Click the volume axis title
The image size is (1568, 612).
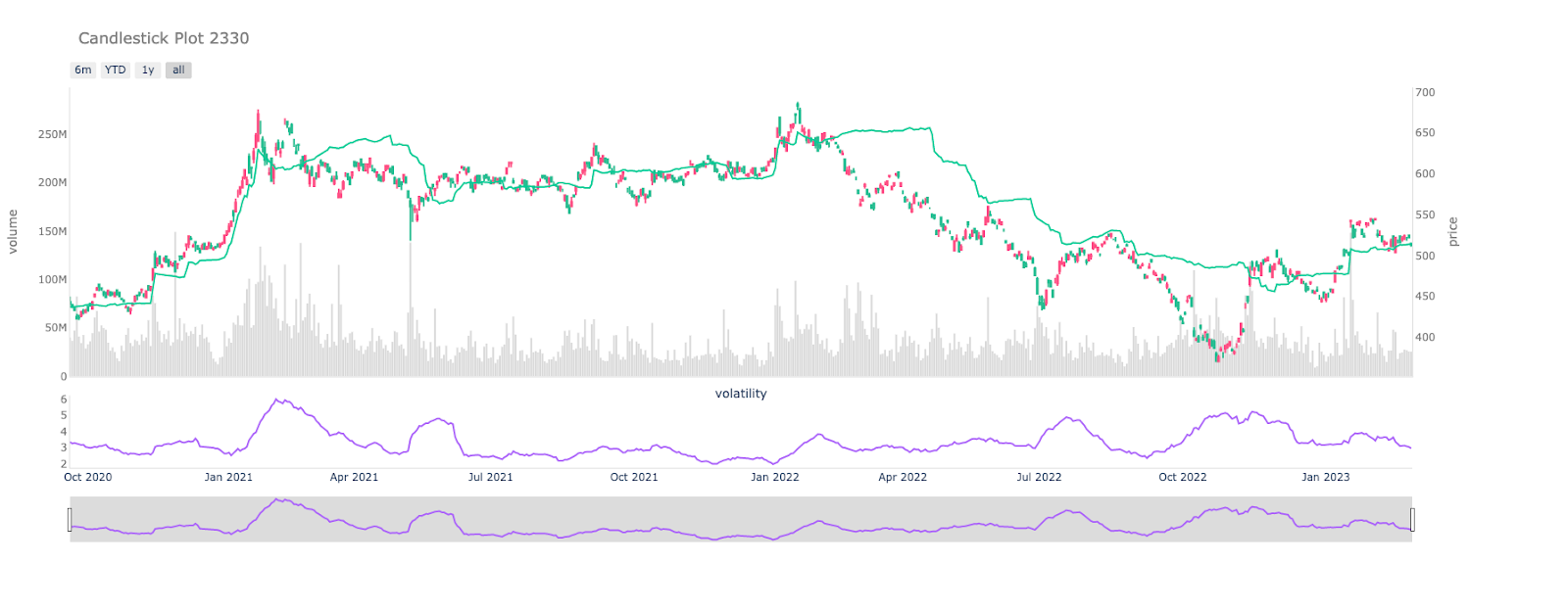pos(13,232)
